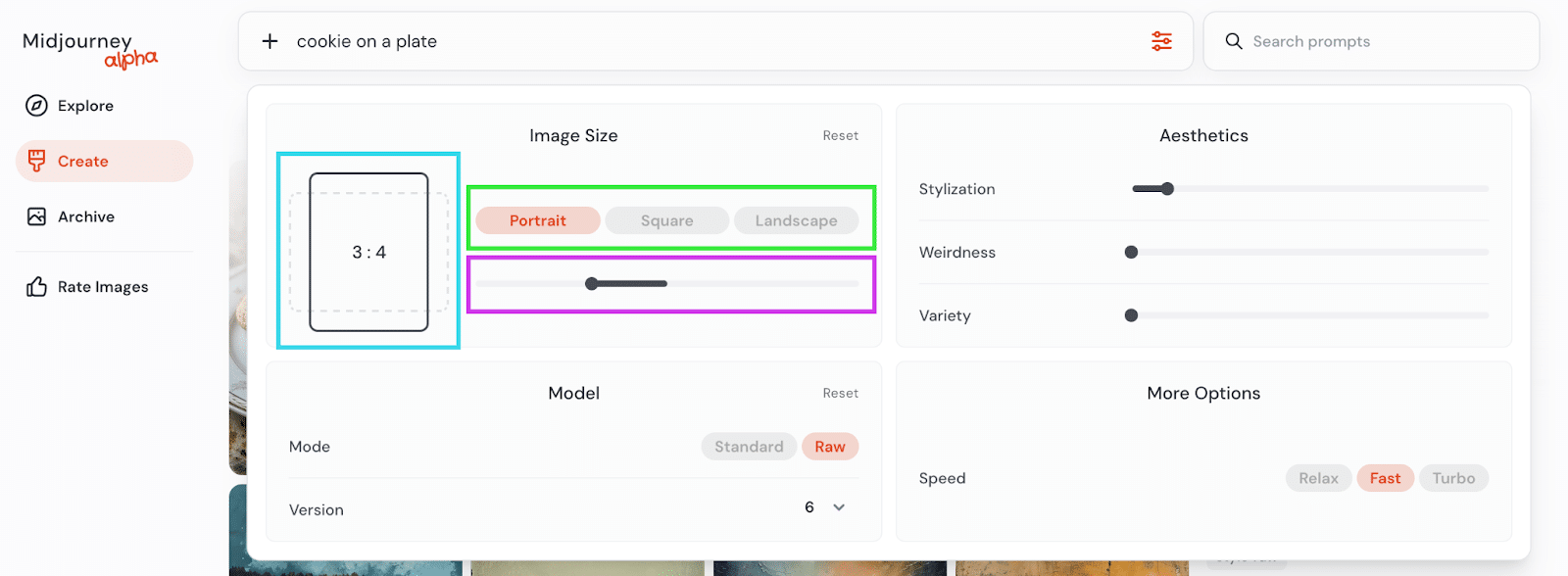Expand the Version dropdown chevron
The image size is (1568, 576).
coord(839,507)
